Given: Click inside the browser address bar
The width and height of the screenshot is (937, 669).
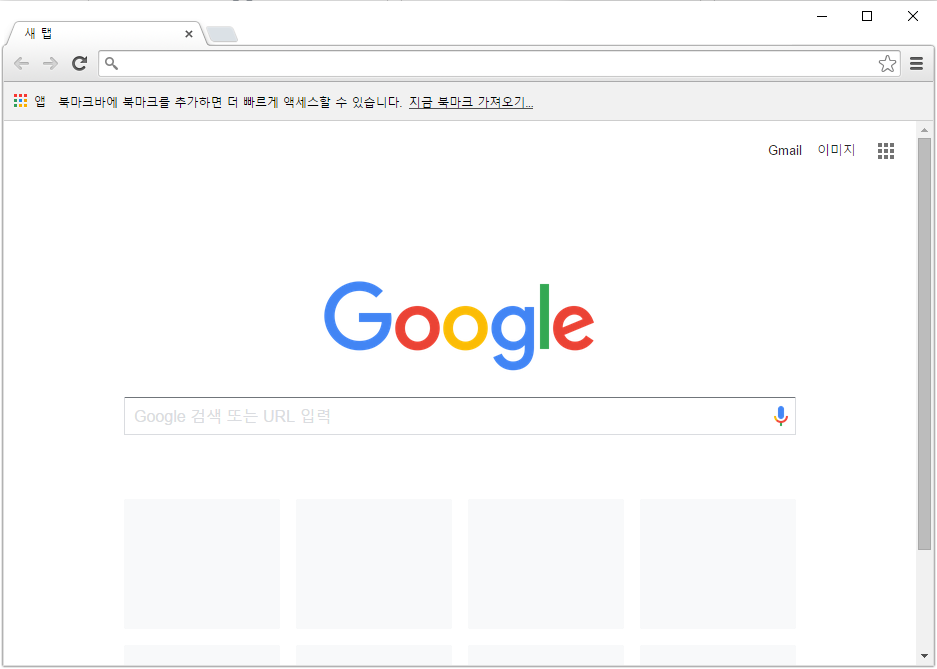Looking at the screenshot, I should point(499,64).
